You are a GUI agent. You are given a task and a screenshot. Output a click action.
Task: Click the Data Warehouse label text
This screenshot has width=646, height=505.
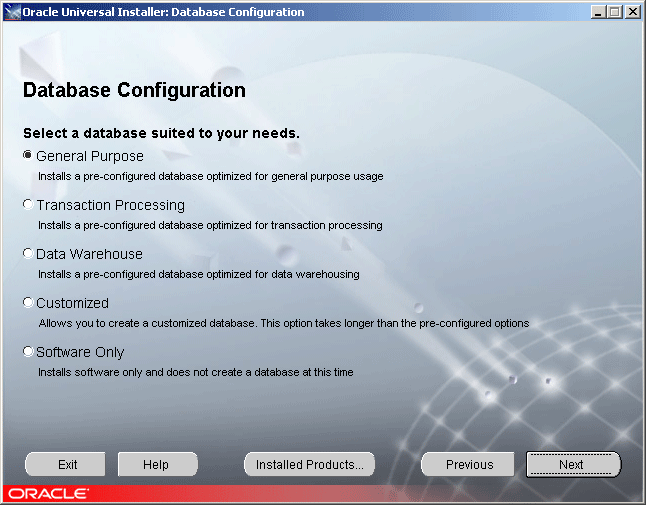coord(89,254)
